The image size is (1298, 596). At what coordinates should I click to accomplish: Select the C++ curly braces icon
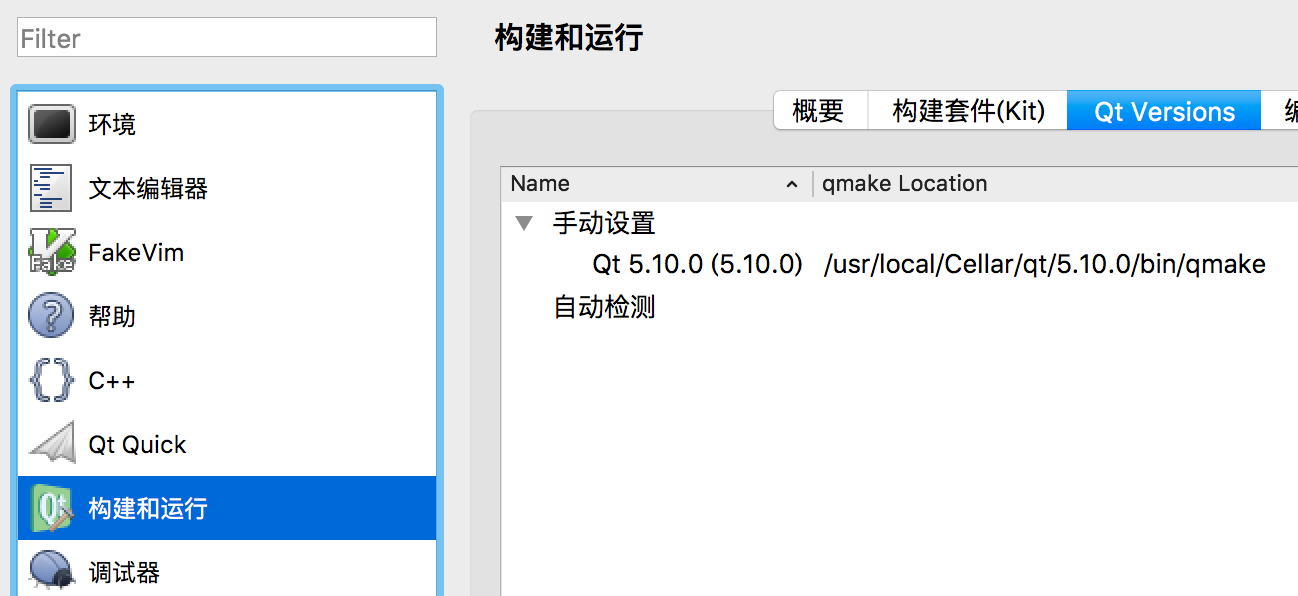(52, 381)
